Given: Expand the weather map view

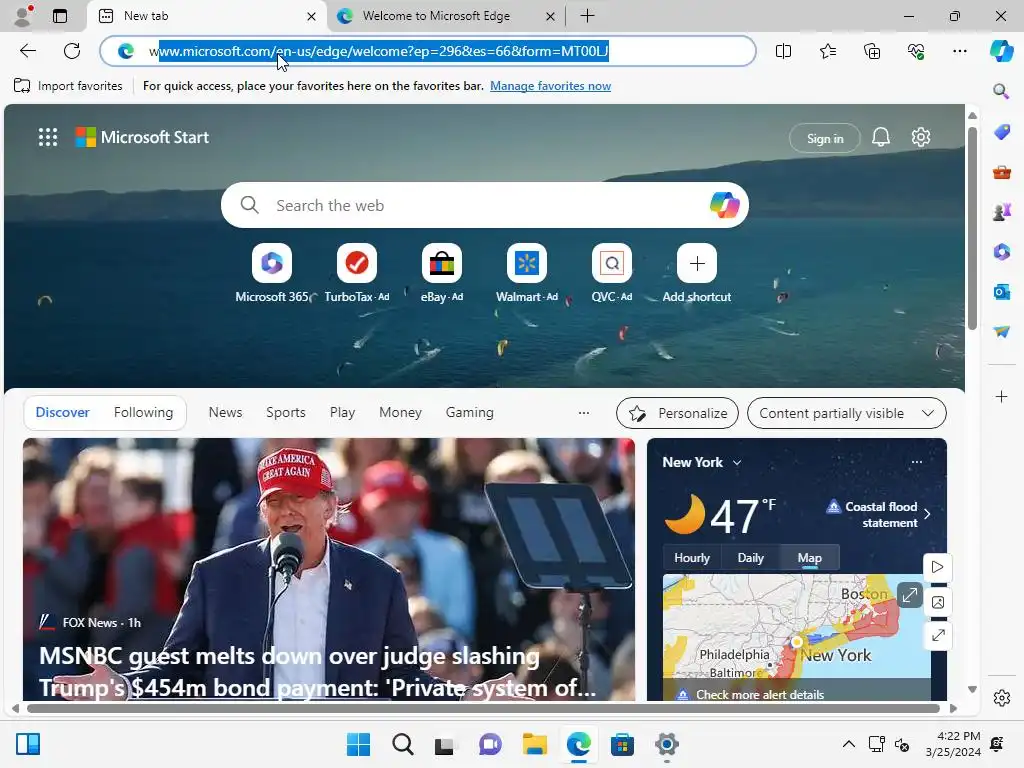Looking at the screenshot, I should pos(909,595).
